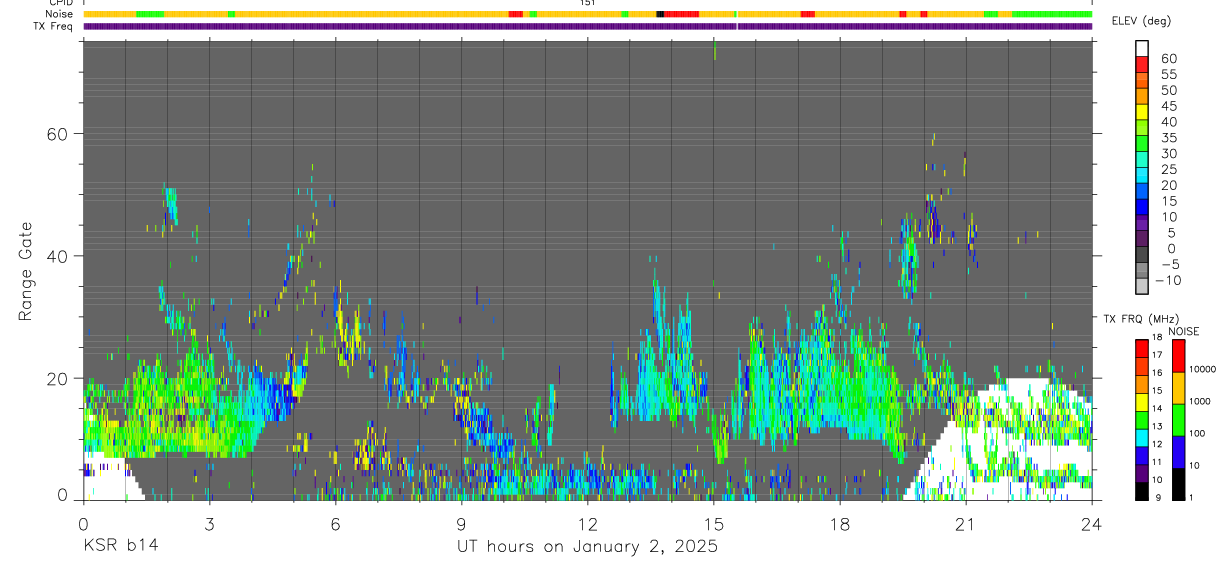
Task: Select the 21 hour tick label
Action: (965, 523)
